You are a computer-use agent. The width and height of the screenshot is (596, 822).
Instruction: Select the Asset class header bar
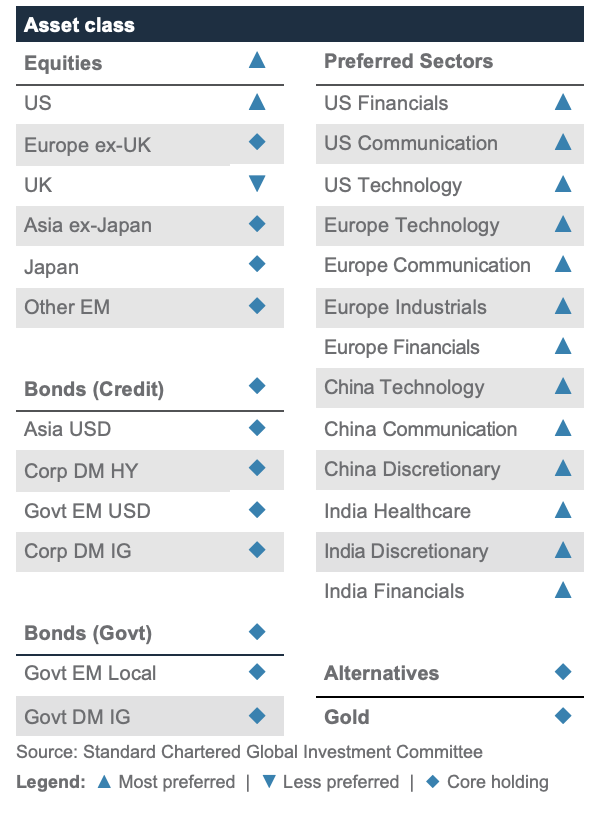300,24
